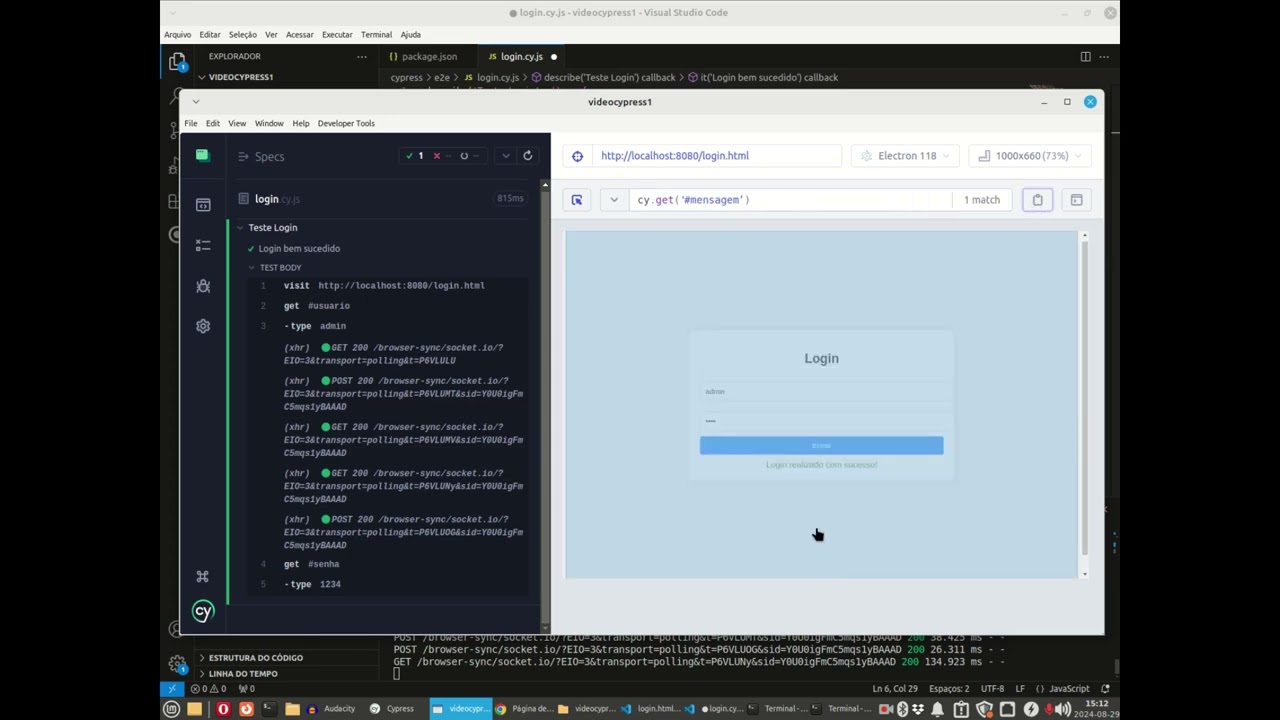Click the JavaScript language mode in status bar

pyautogui.click(x=1069, y=689)
